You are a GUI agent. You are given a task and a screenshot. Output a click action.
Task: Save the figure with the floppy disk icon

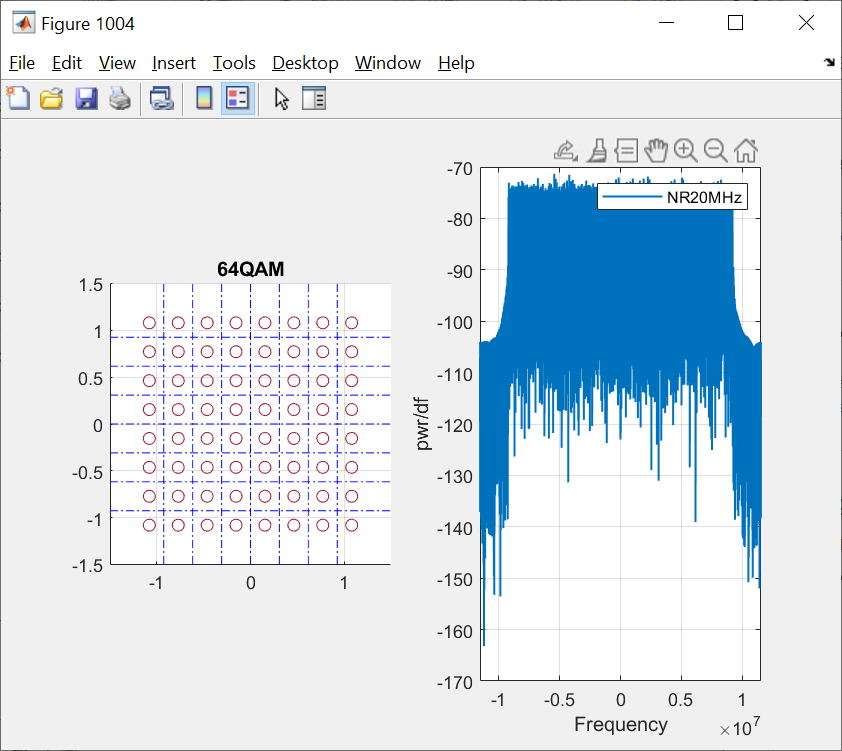(x=86, y=98)
